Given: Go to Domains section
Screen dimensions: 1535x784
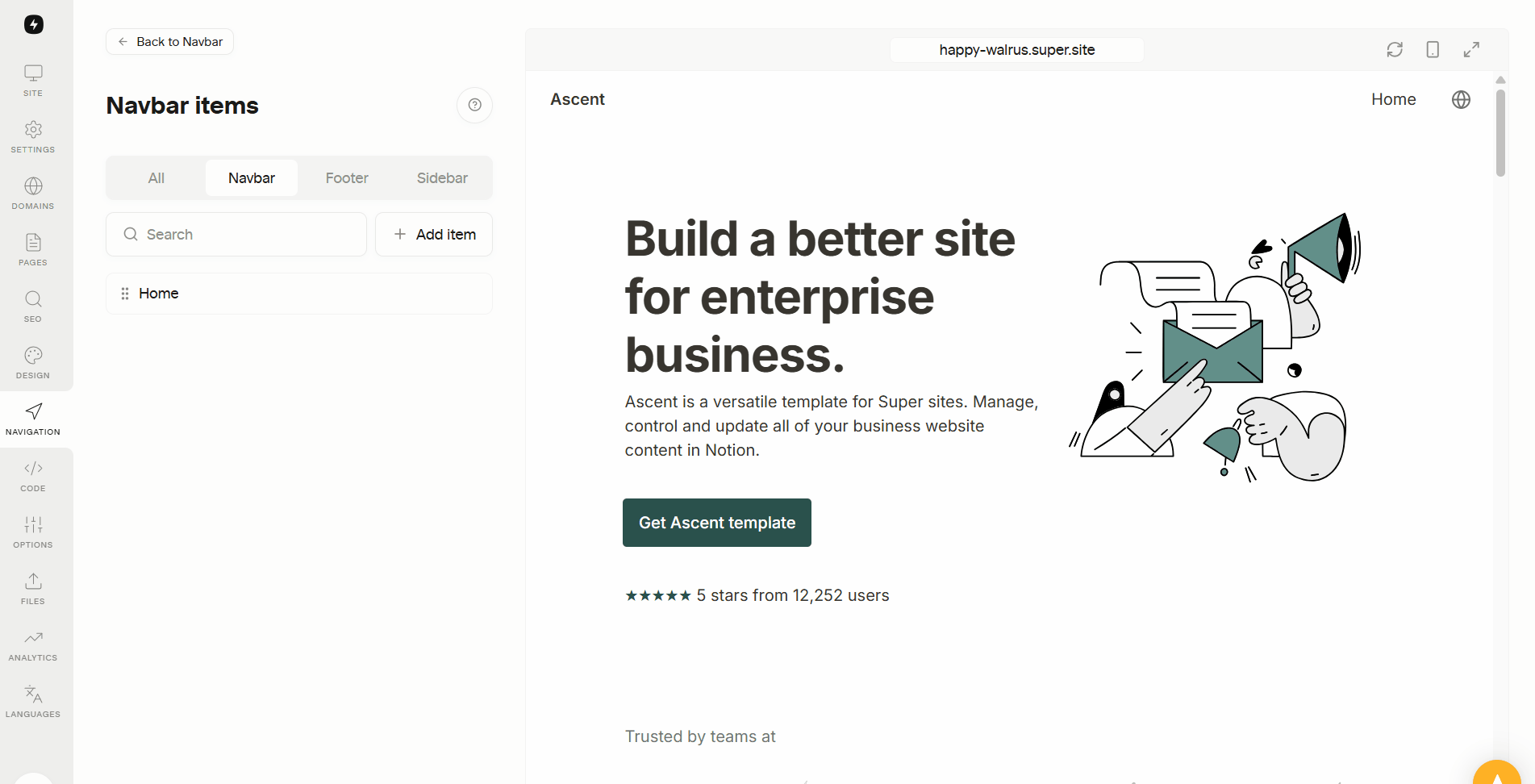Looking at the screenshot, I should pos(33,194).
